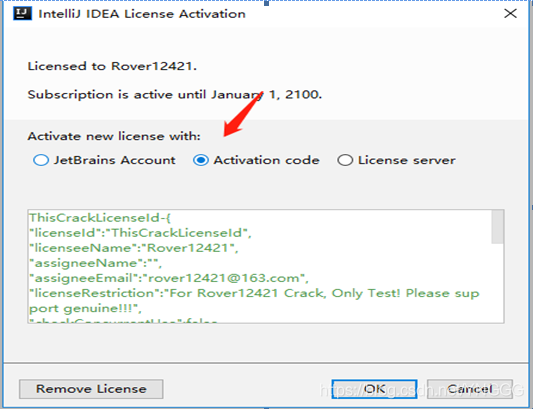Select the License server radio option
Viewport: 533px width, 409px height.
396,160
